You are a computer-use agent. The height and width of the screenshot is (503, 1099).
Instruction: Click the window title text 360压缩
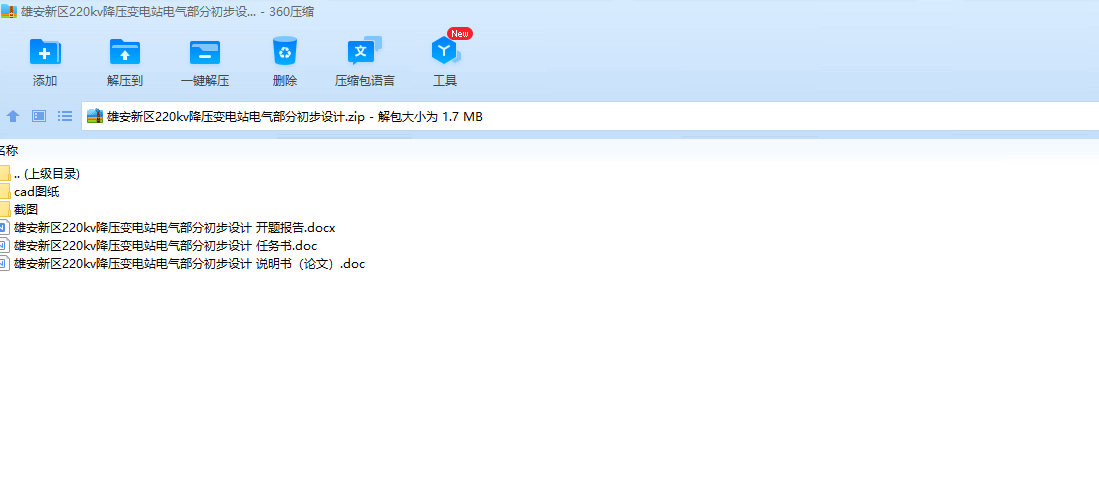coord(292,12)
